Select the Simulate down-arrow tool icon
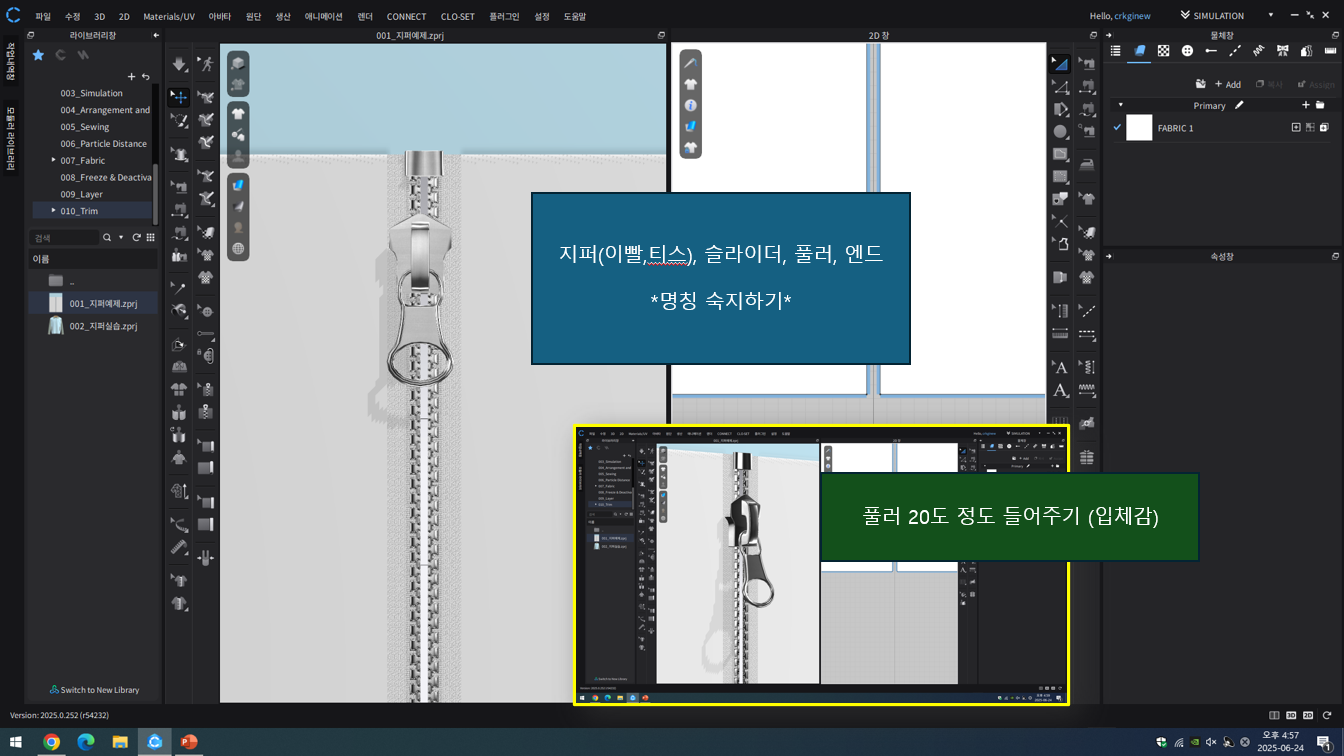Screen dimensions: 1344x756 pos(179,64)
